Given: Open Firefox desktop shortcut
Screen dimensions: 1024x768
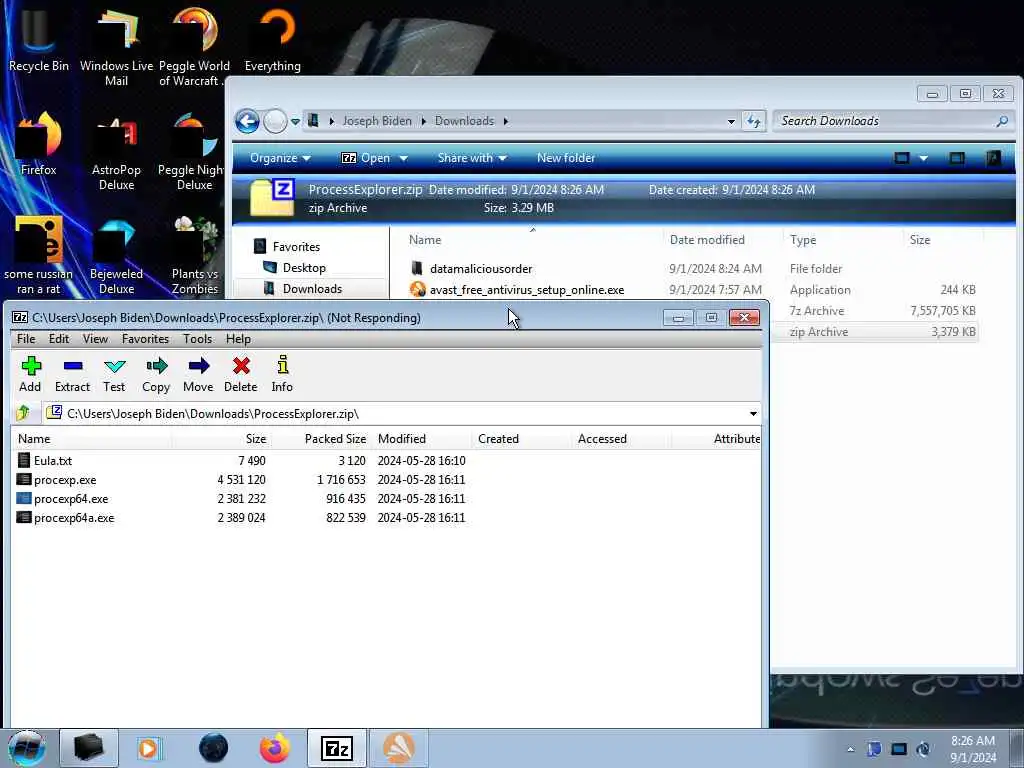Looking at the screenshot, I should [39, 144].
